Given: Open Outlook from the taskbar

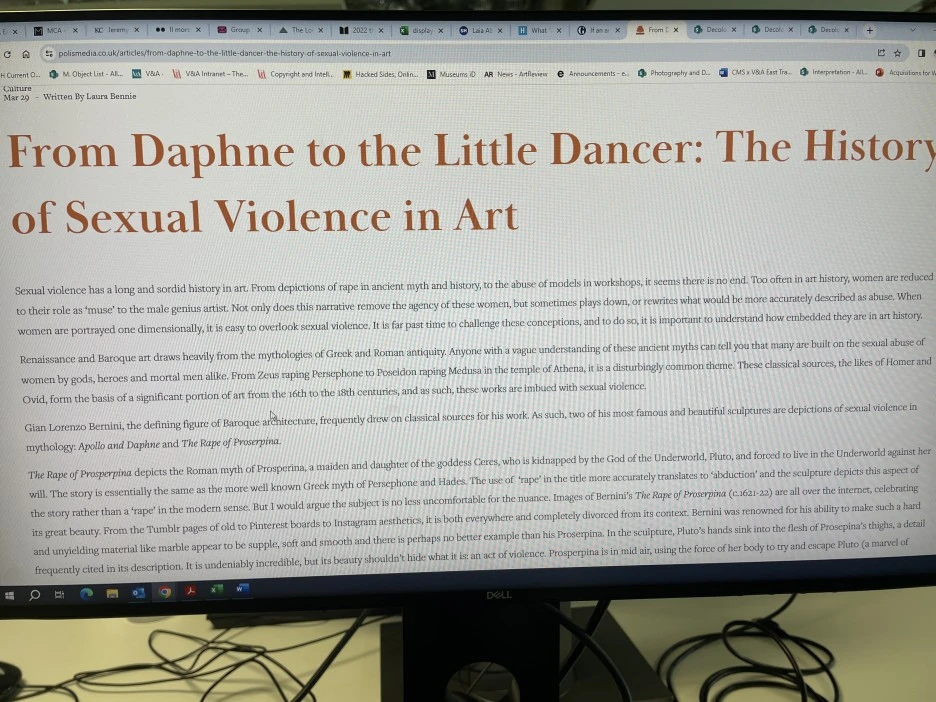Looking at the screenshot, I should pos(138,592).
